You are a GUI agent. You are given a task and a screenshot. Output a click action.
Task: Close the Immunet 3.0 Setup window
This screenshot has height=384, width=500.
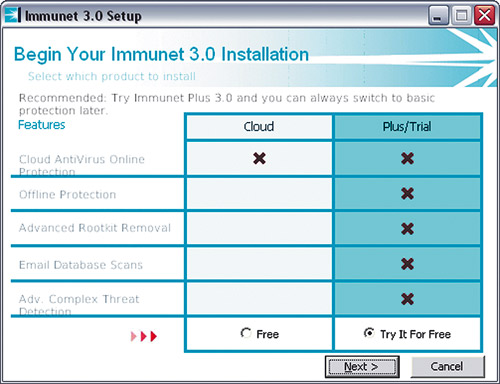(484, 15)
